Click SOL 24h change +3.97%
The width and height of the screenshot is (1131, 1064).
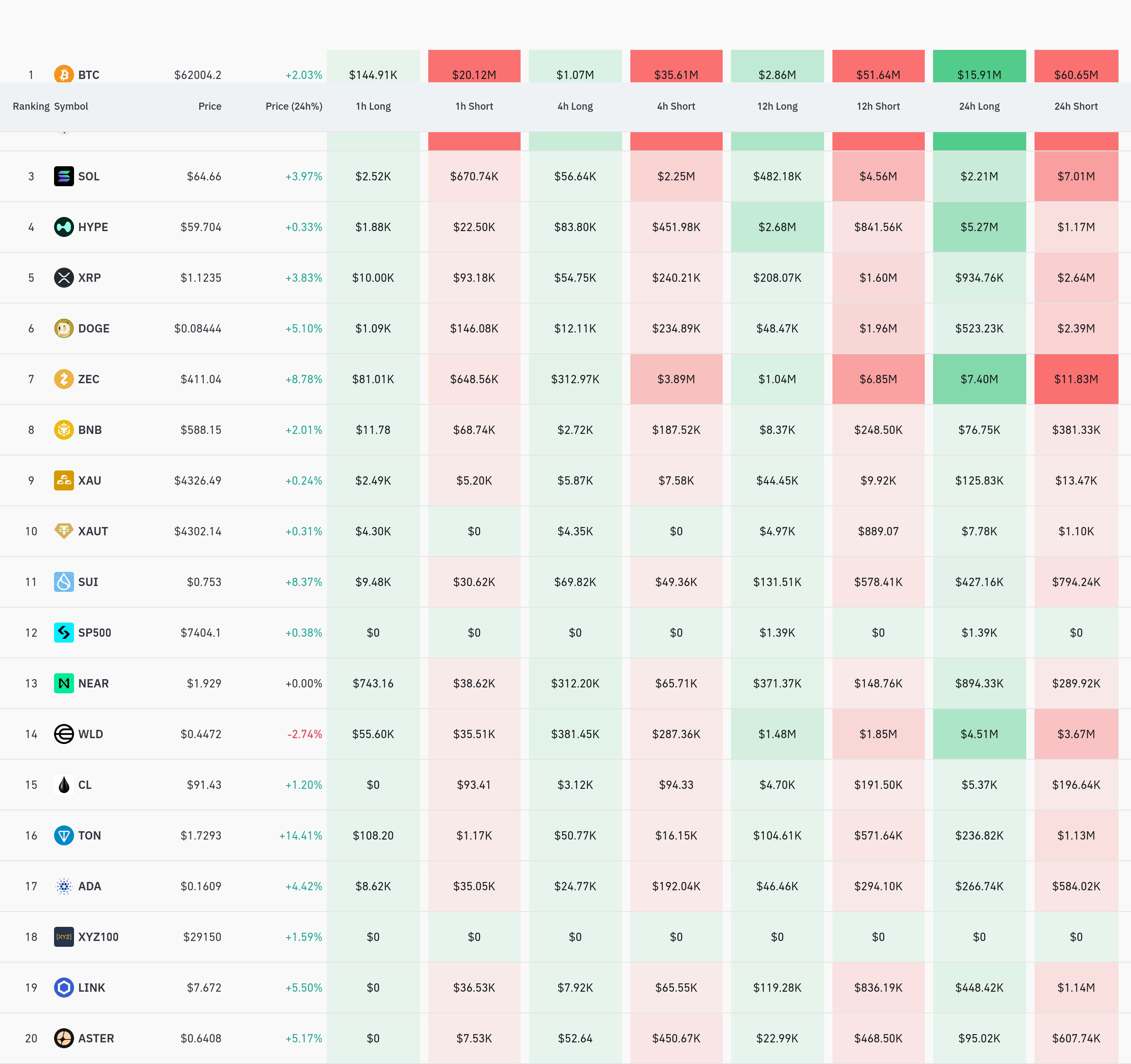(x=304, y=176)
